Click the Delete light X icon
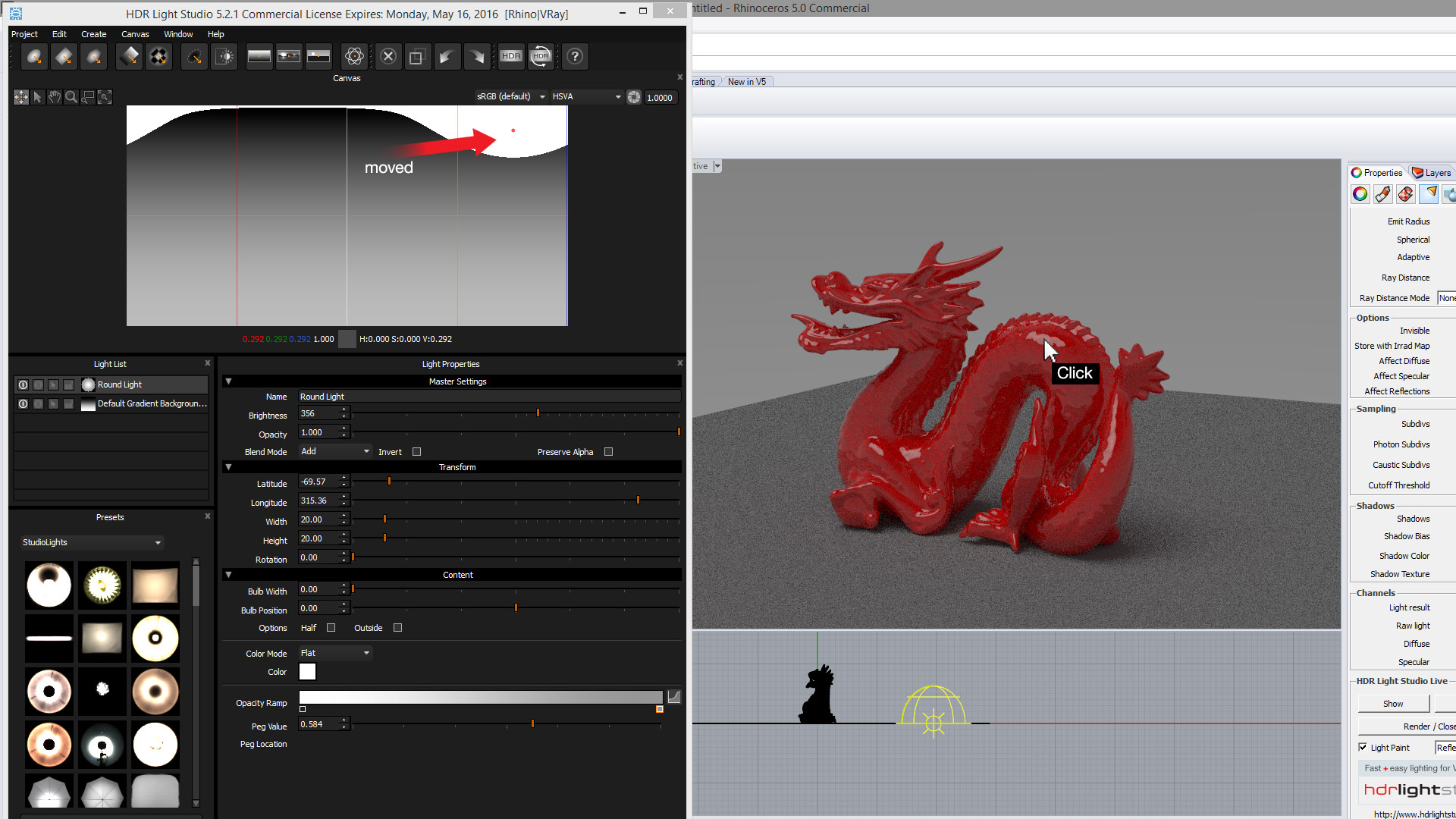Image resolution: width=1456 pixels, height=819 pixels. 388,57
